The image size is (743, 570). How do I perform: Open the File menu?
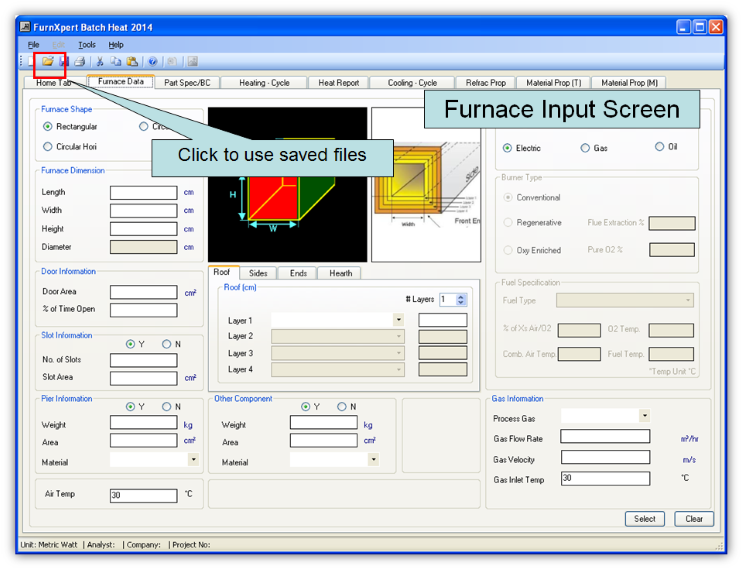[x=33, y=45]
